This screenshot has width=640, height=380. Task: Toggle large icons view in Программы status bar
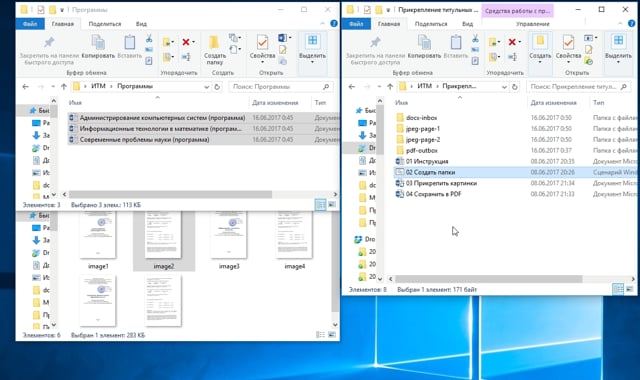coord(332,204)
